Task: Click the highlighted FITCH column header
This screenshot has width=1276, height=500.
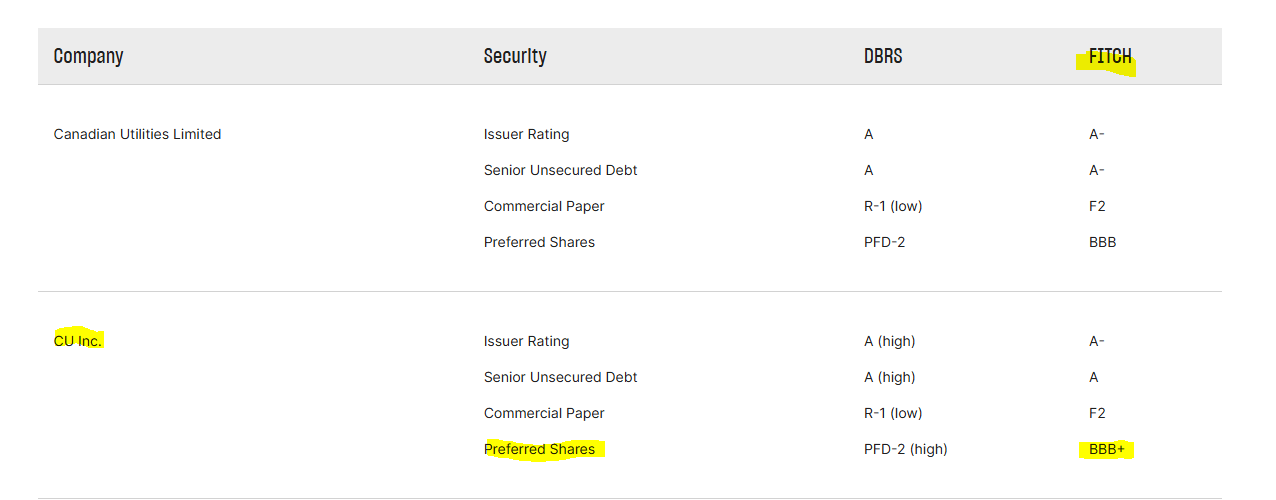Action: click(x=1110, y=56)
